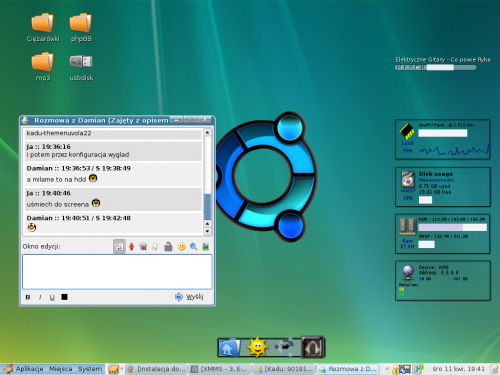Open the clock showing śro 11 kwi, 19:41
This screenshot has width=500, height=375.
[x=458, y=369]
